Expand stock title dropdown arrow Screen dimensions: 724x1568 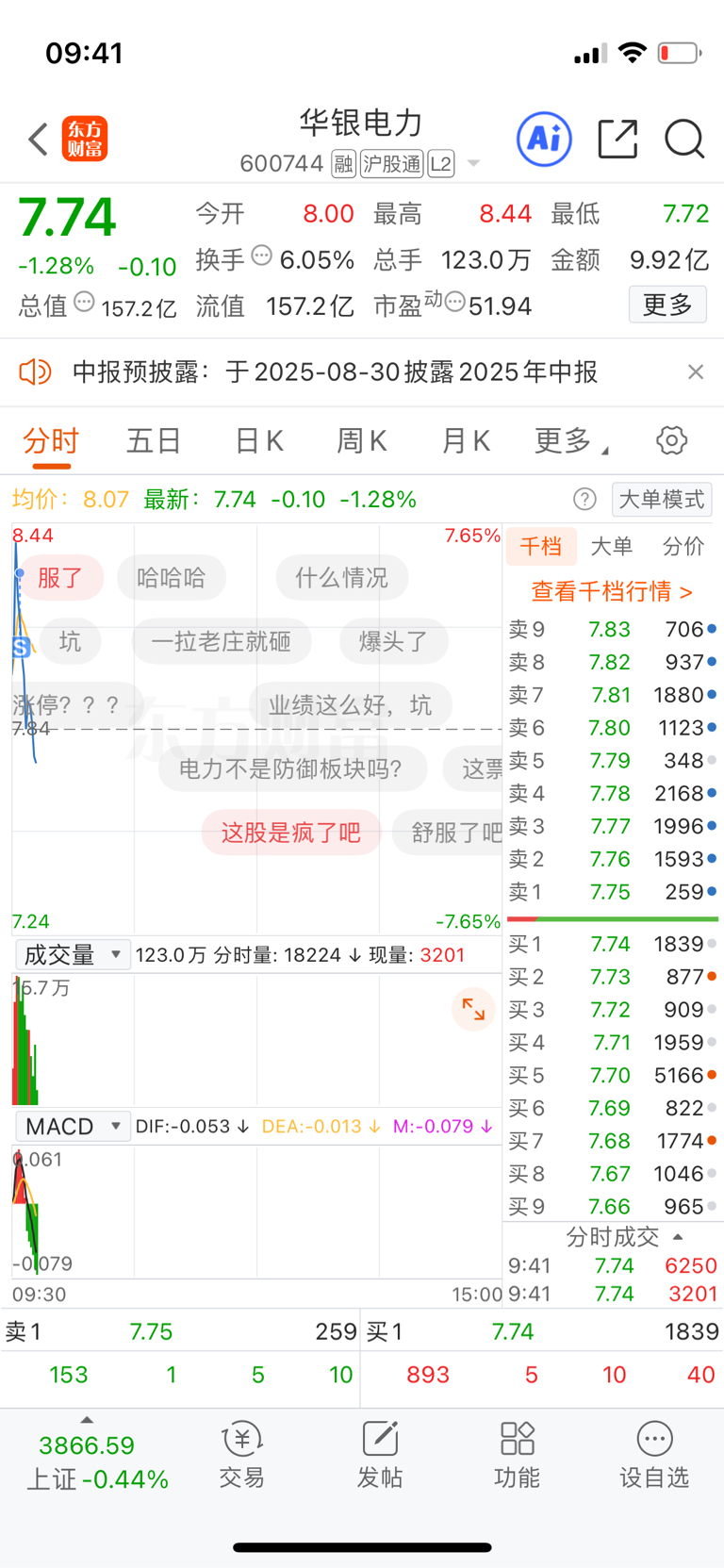[x=473, y=164]
